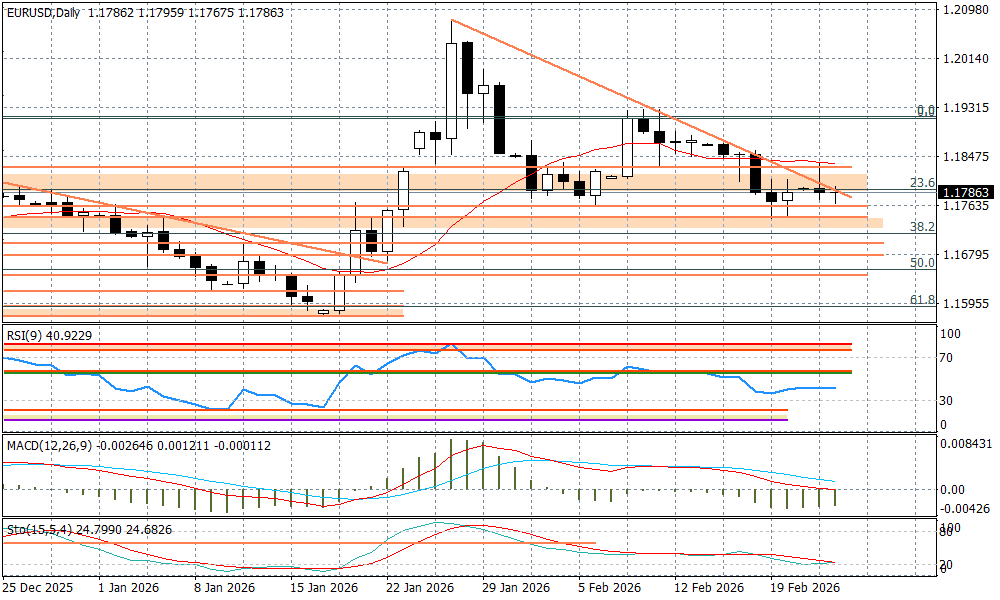The image size is (1000, 600).
Task: Select the Fibonacci 0.0 level label
Action: (925, 110)
